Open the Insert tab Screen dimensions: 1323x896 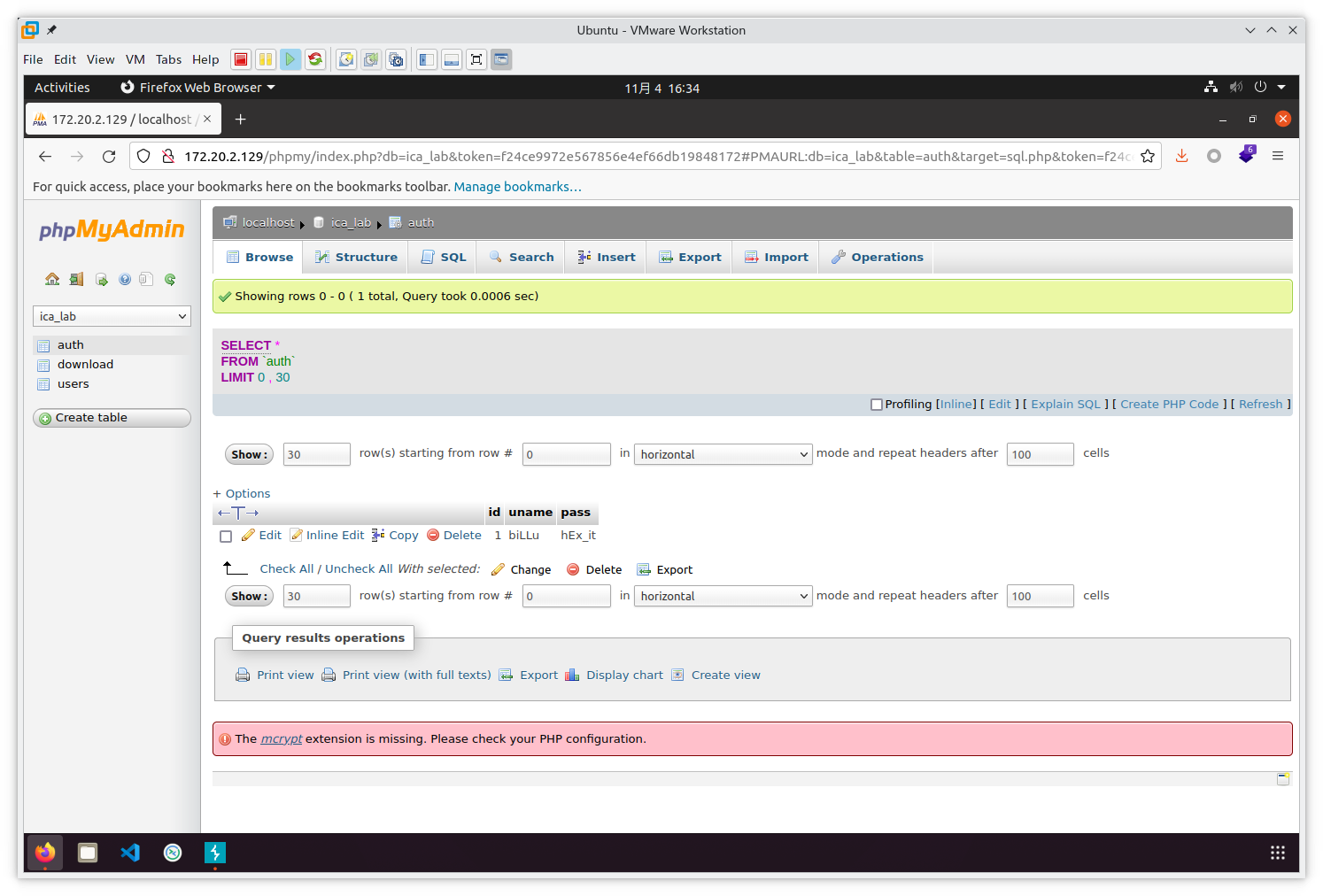(x=606, y=257)
